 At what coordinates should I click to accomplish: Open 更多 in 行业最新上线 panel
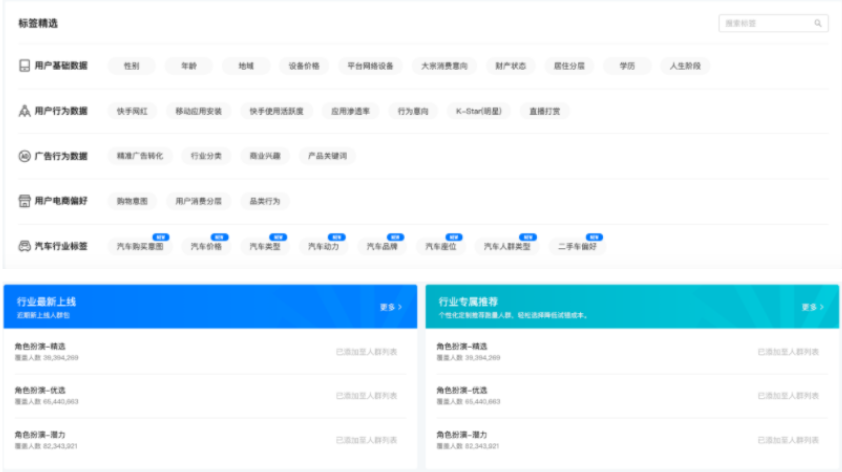(391, 307)
